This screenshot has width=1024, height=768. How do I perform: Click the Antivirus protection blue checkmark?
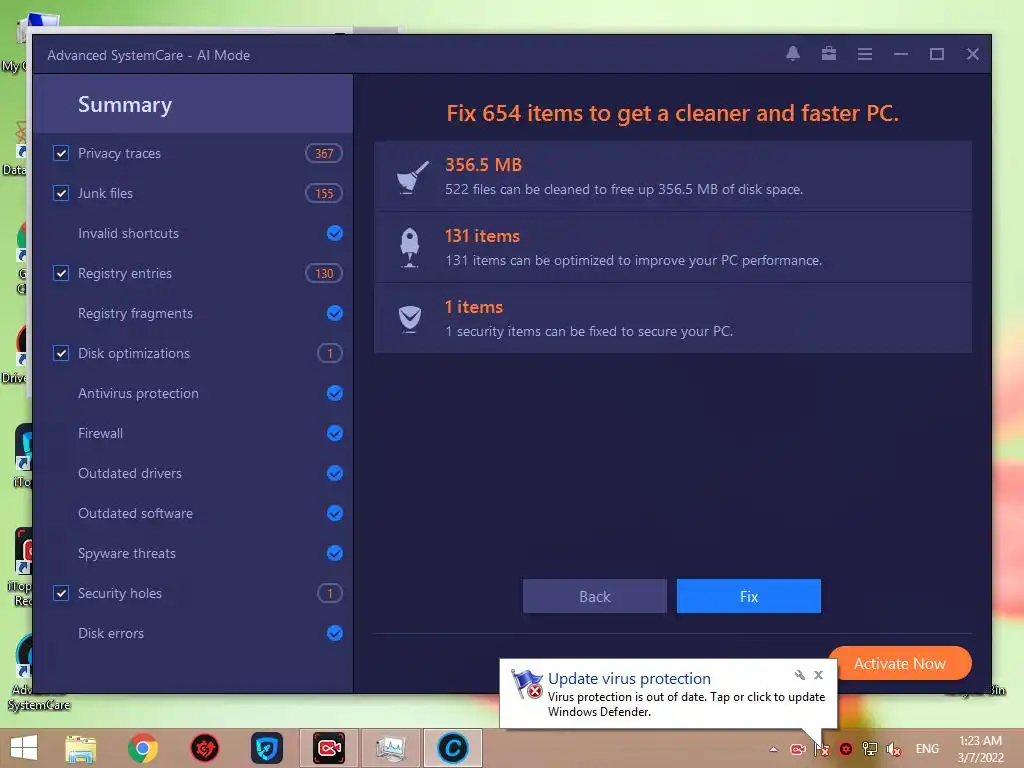pyautogui.click(x=334, y=393)
